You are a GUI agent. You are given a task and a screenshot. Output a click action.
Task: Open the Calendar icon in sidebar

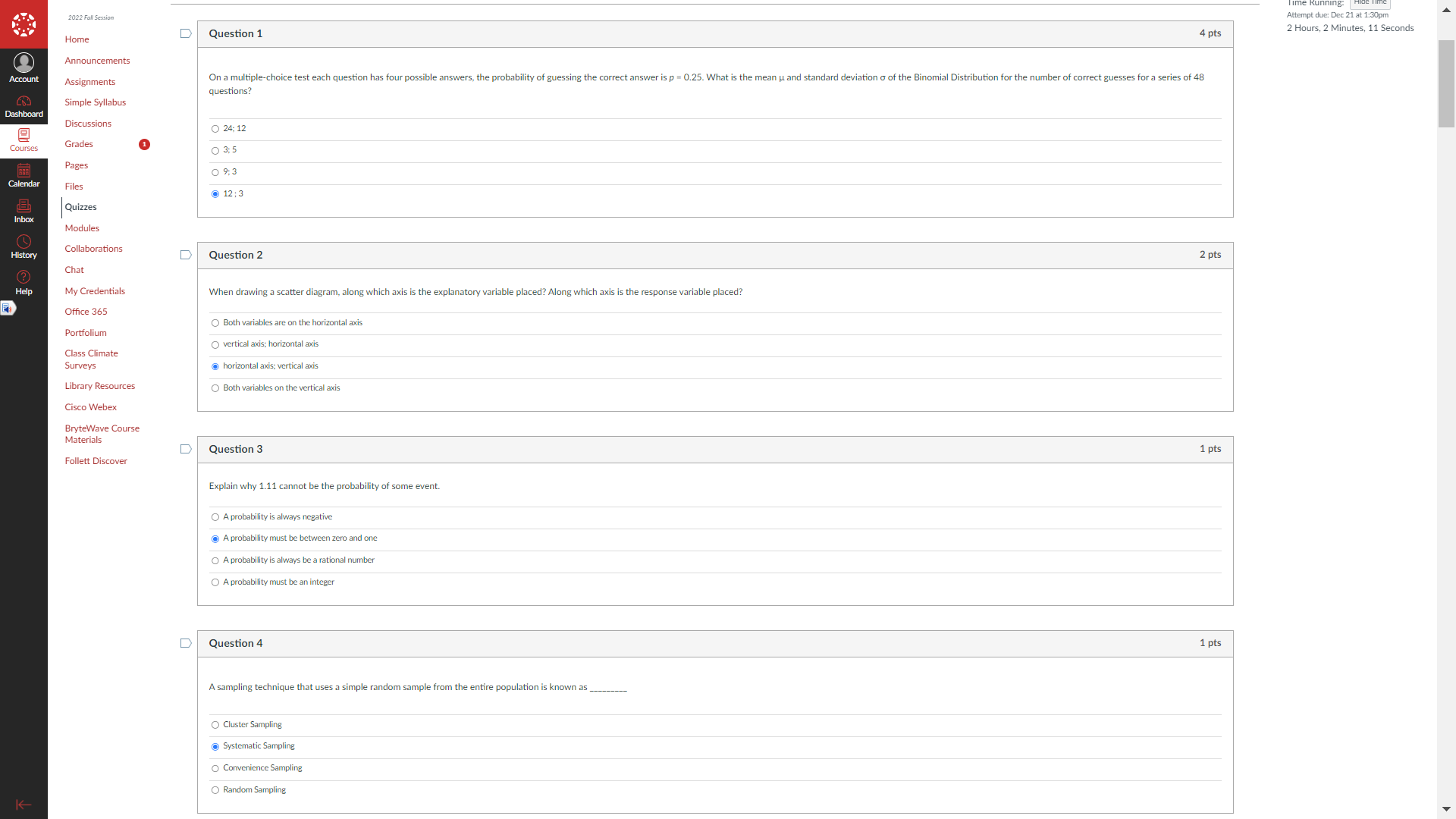(x=24, y=176)
